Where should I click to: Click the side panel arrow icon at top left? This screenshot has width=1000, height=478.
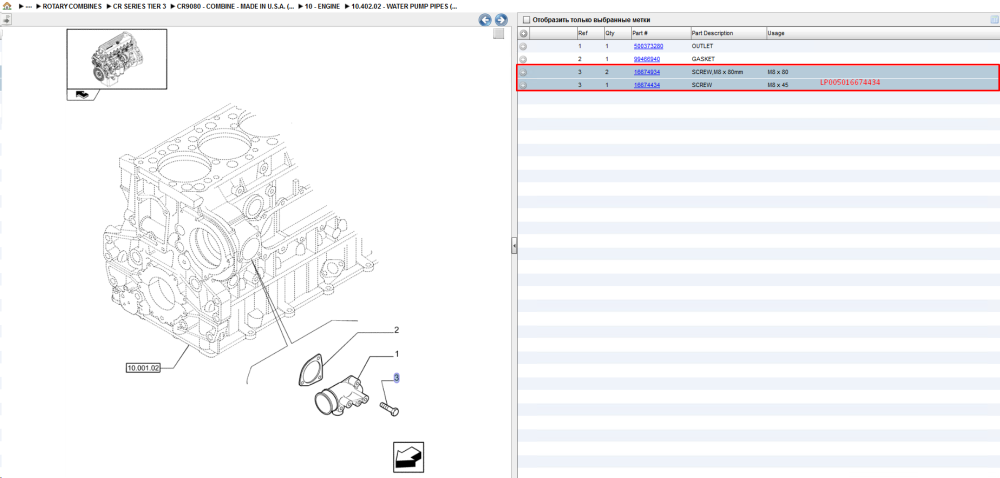pos(5,20)
